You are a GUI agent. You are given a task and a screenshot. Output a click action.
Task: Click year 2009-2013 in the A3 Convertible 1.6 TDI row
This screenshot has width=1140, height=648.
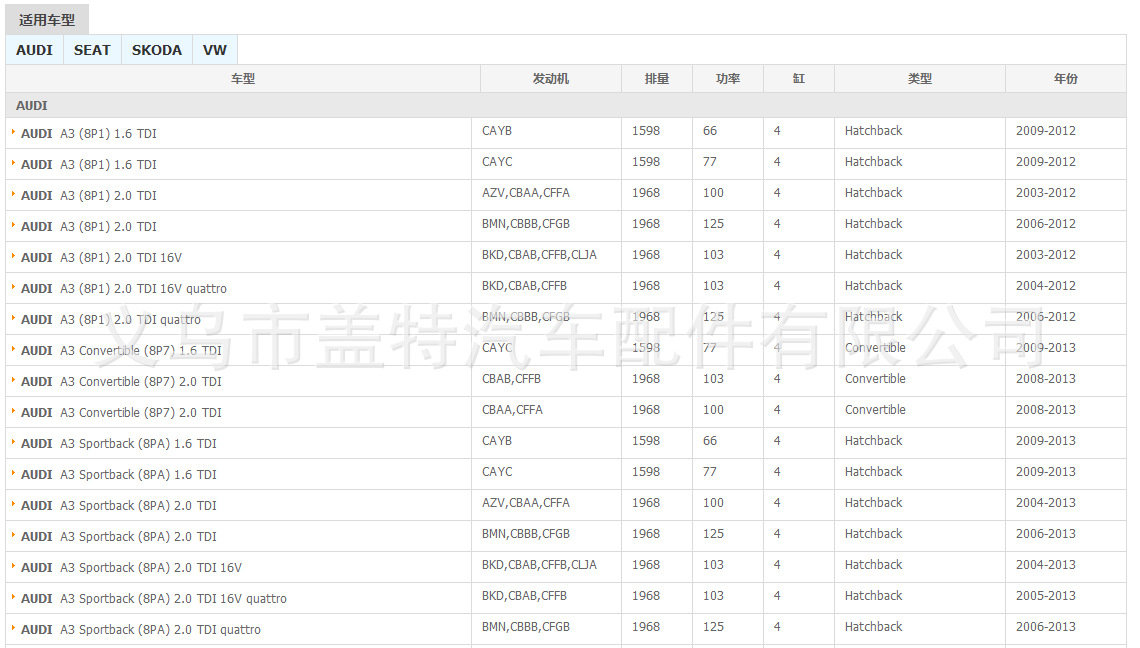pos(1045,348)
